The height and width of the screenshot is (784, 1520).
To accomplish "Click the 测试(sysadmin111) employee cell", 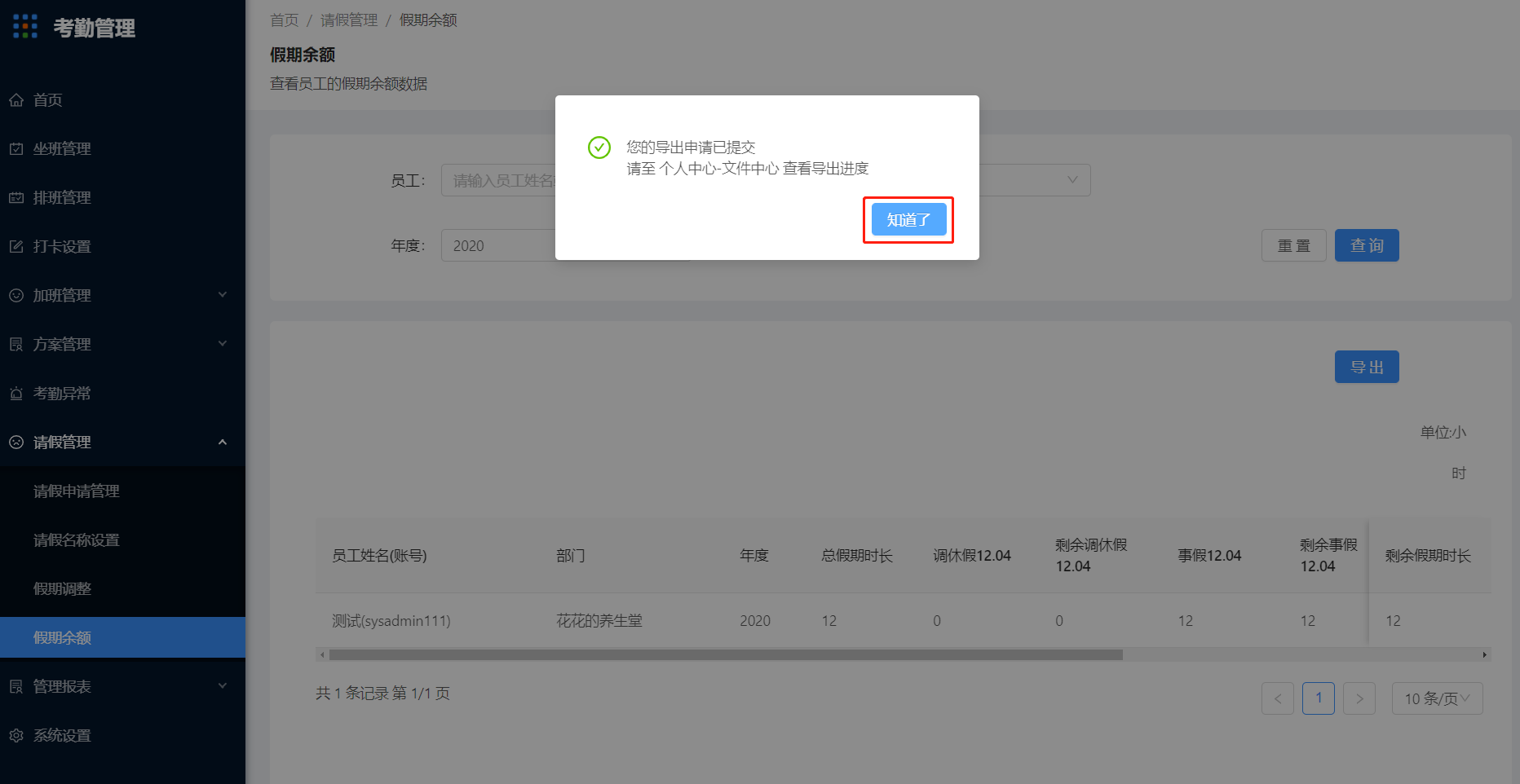I will pos(391,621).
